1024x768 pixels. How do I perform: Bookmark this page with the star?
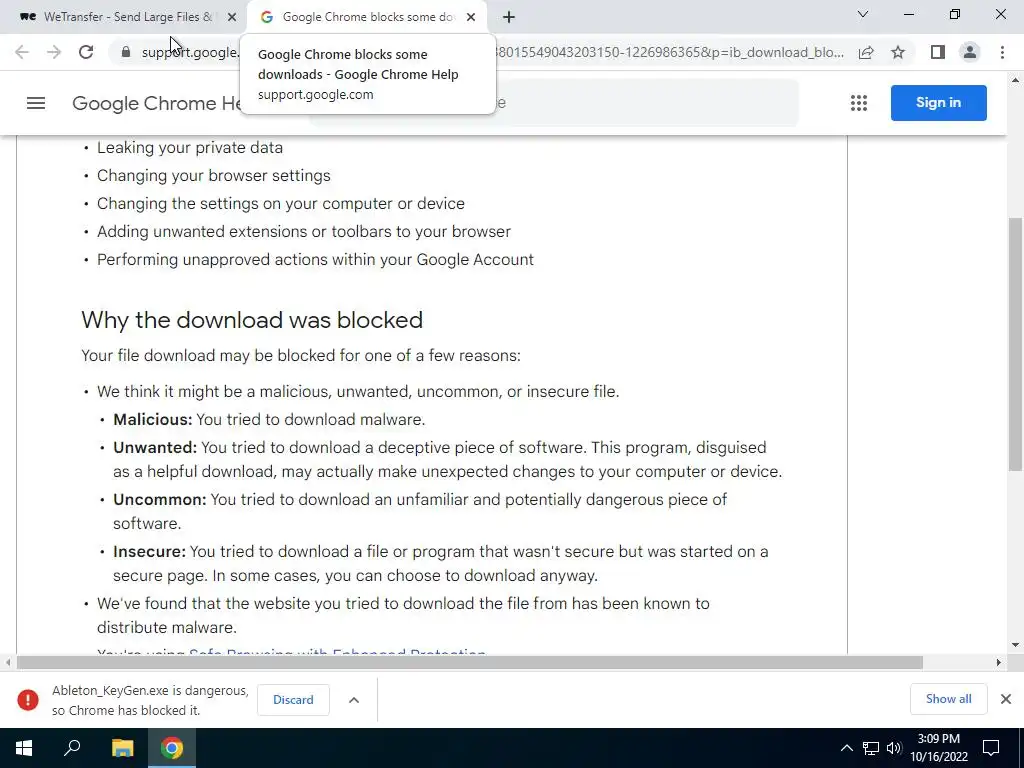898,52
